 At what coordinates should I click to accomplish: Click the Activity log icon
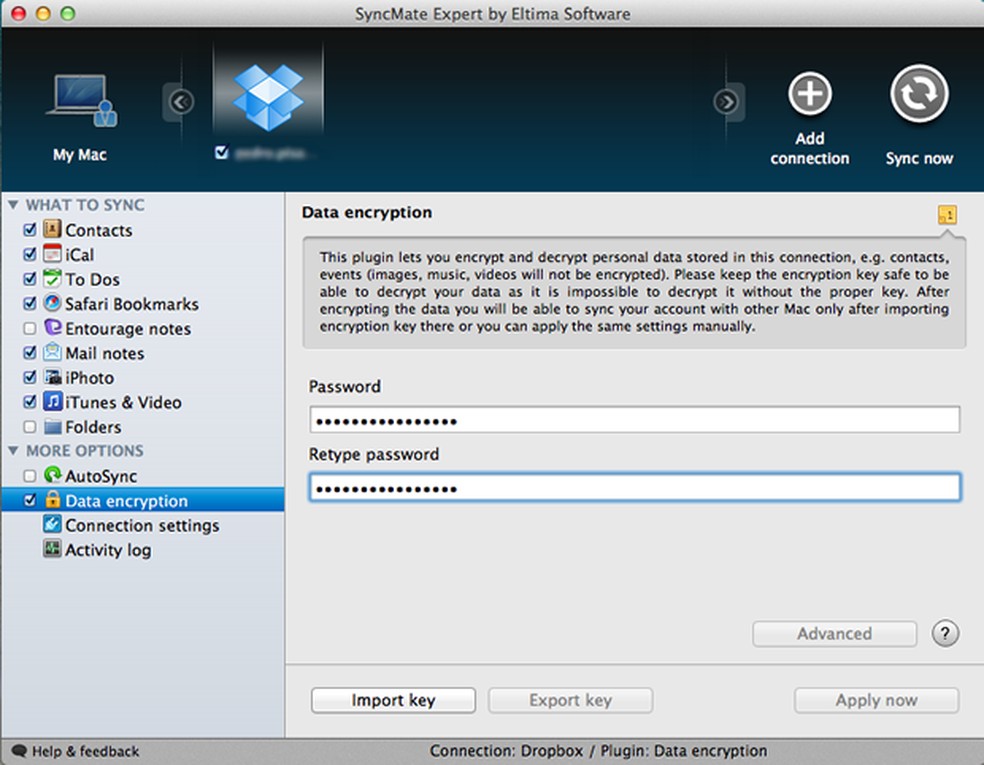[52, 548]
